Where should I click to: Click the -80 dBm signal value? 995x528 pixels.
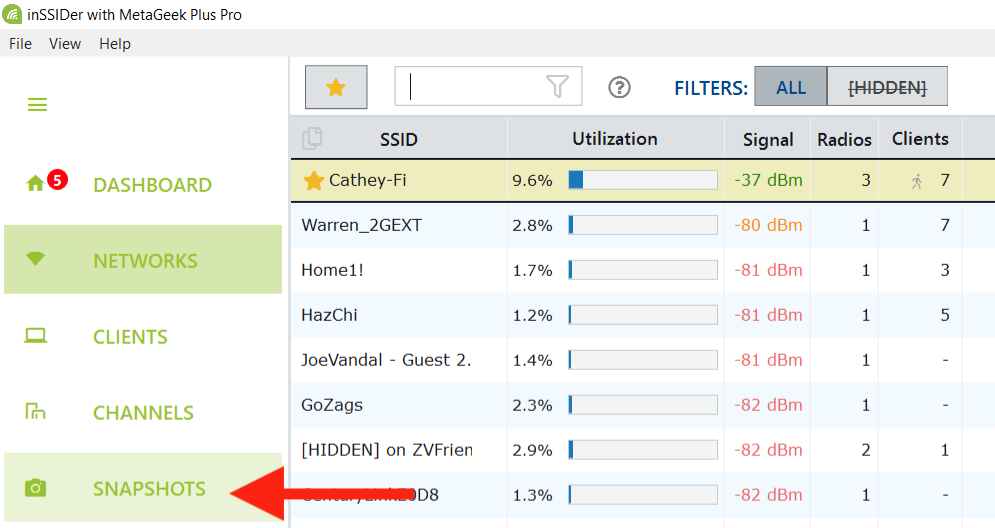click(768, 225)
